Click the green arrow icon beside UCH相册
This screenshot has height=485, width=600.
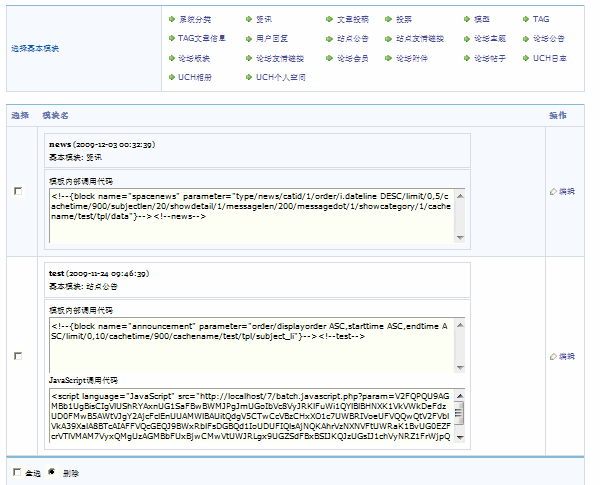pyautogui.click(x=172, y=77)
